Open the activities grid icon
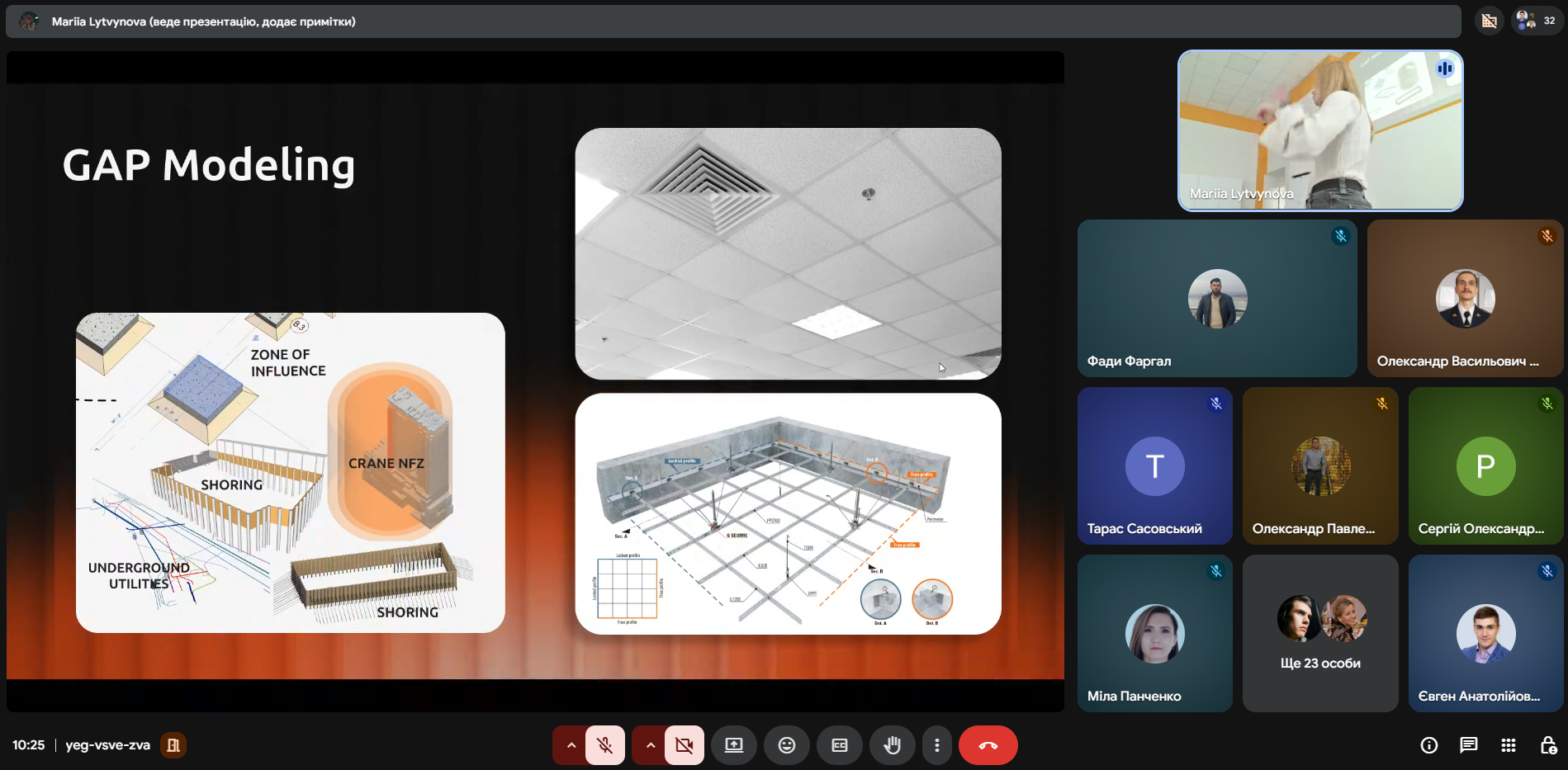The height and width of the screenshot is (770, 1568). tap(1509, 745)
